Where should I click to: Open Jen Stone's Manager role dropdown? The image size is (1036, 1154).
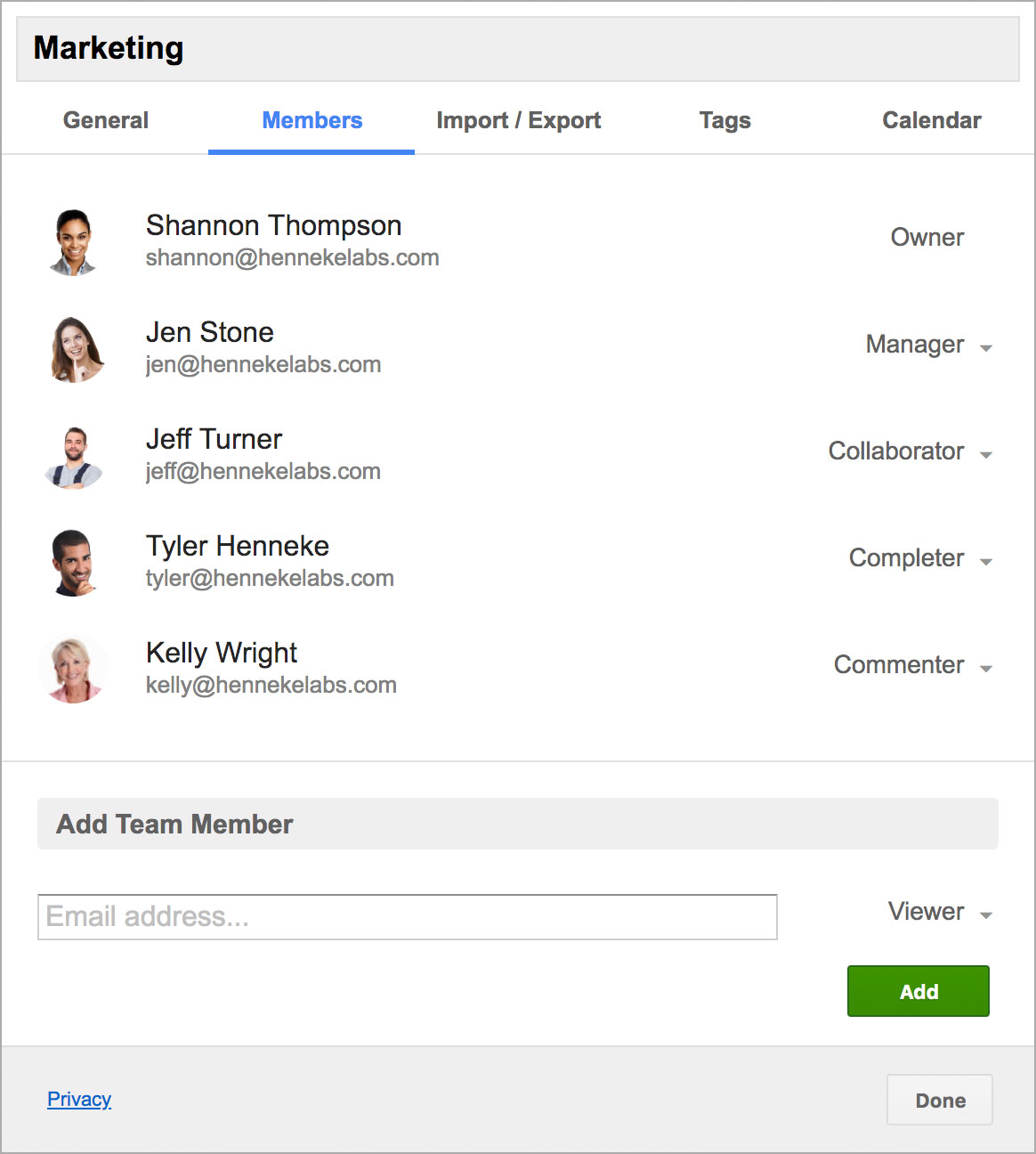coord(928,345)
